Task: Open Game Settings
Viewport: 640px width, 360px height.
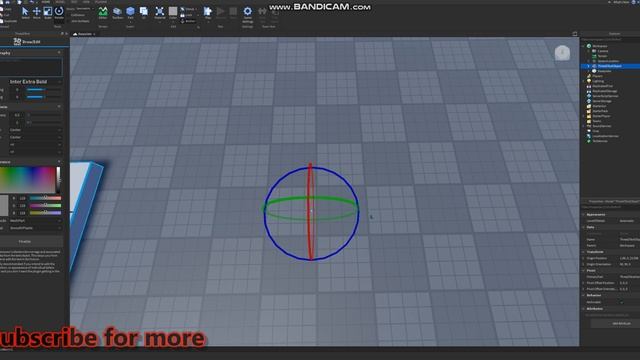Action: click(x=247, y=14)
